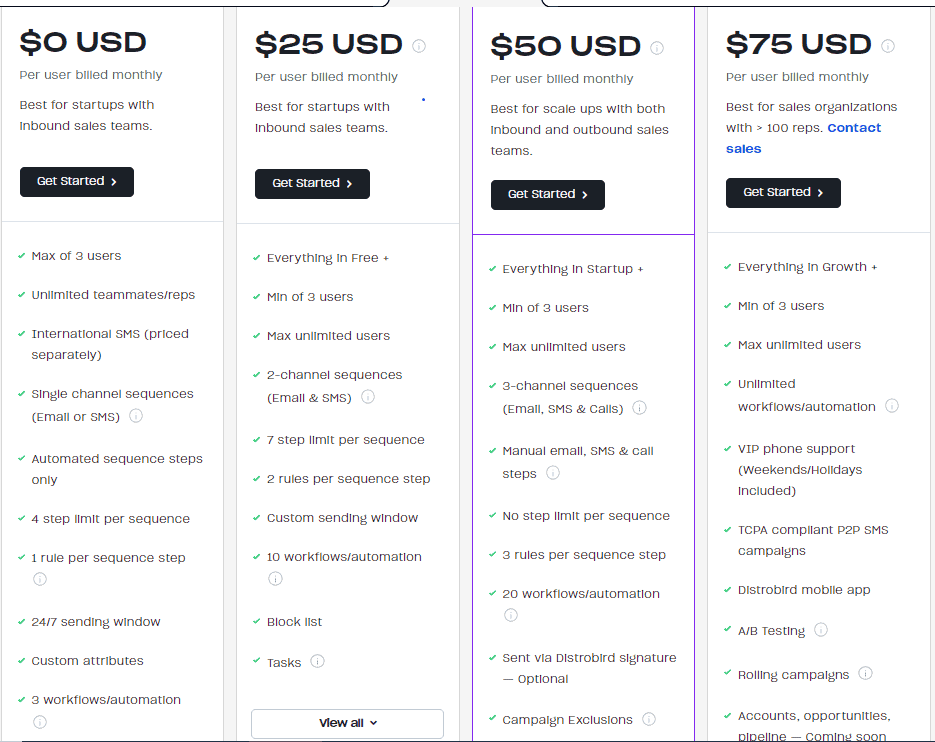Click the checkmark next to Max of 3 users
This screenshot has width=935, height=742.
pos(21,255)
